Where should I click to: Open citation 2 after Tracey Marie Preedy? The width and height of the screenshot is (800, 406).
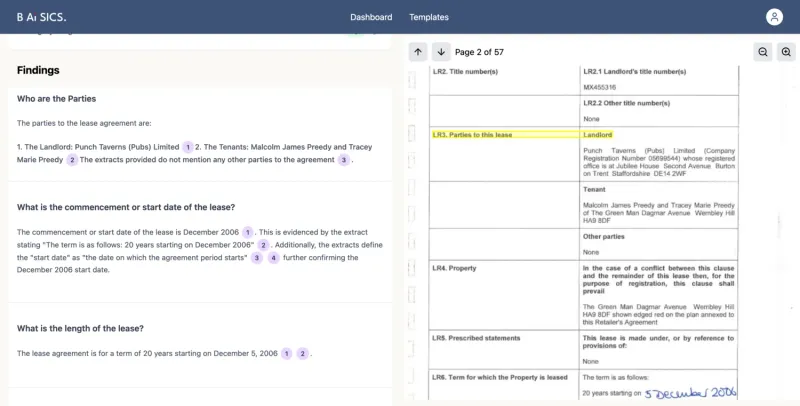pos(72,160)
